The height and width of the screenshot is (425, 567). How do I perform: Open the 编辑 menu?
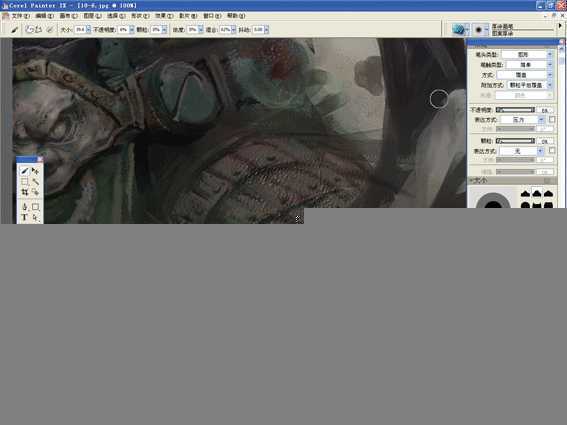click(x=44, y=16)
